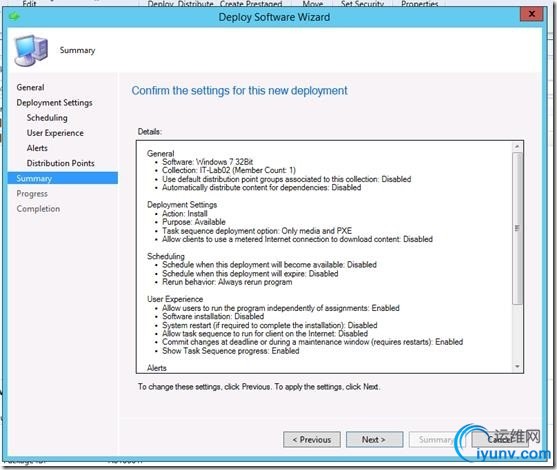Click 'Rerun behavior: Always rerun program' line
This screenshot has width=557, height=470.
[227, 282]
